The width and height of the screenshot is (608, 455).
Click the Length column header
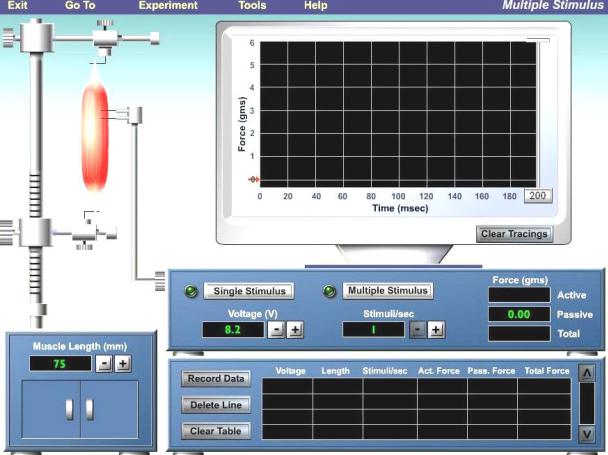pos(335,371)
